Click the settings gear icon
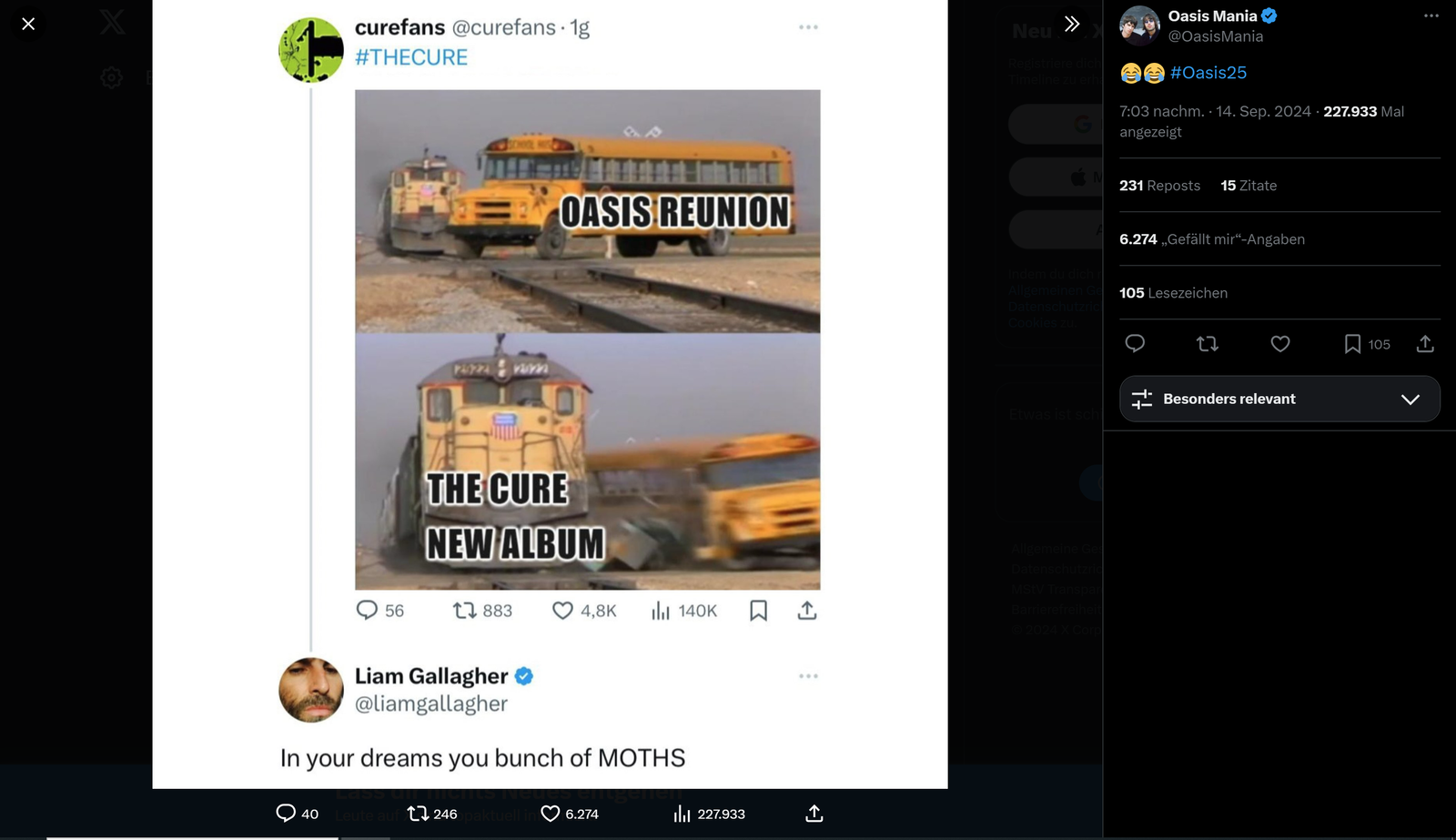The image size is (1456, 840). [111, 77]
